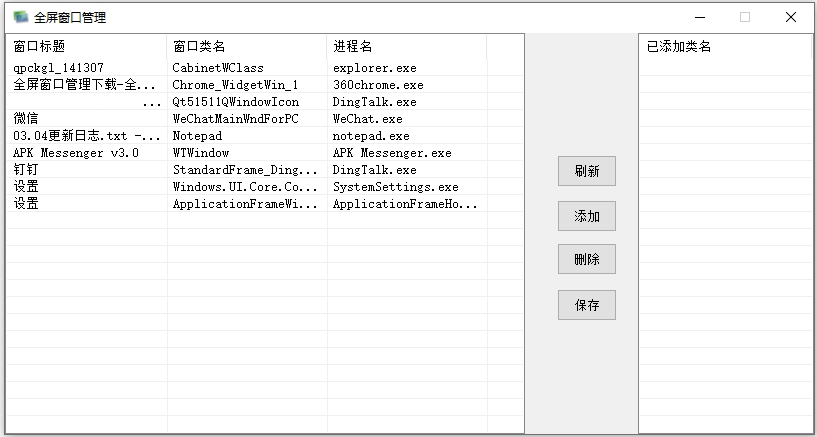
Task: Select the APK Messenger v3.0 row
Action: (76, 153)
